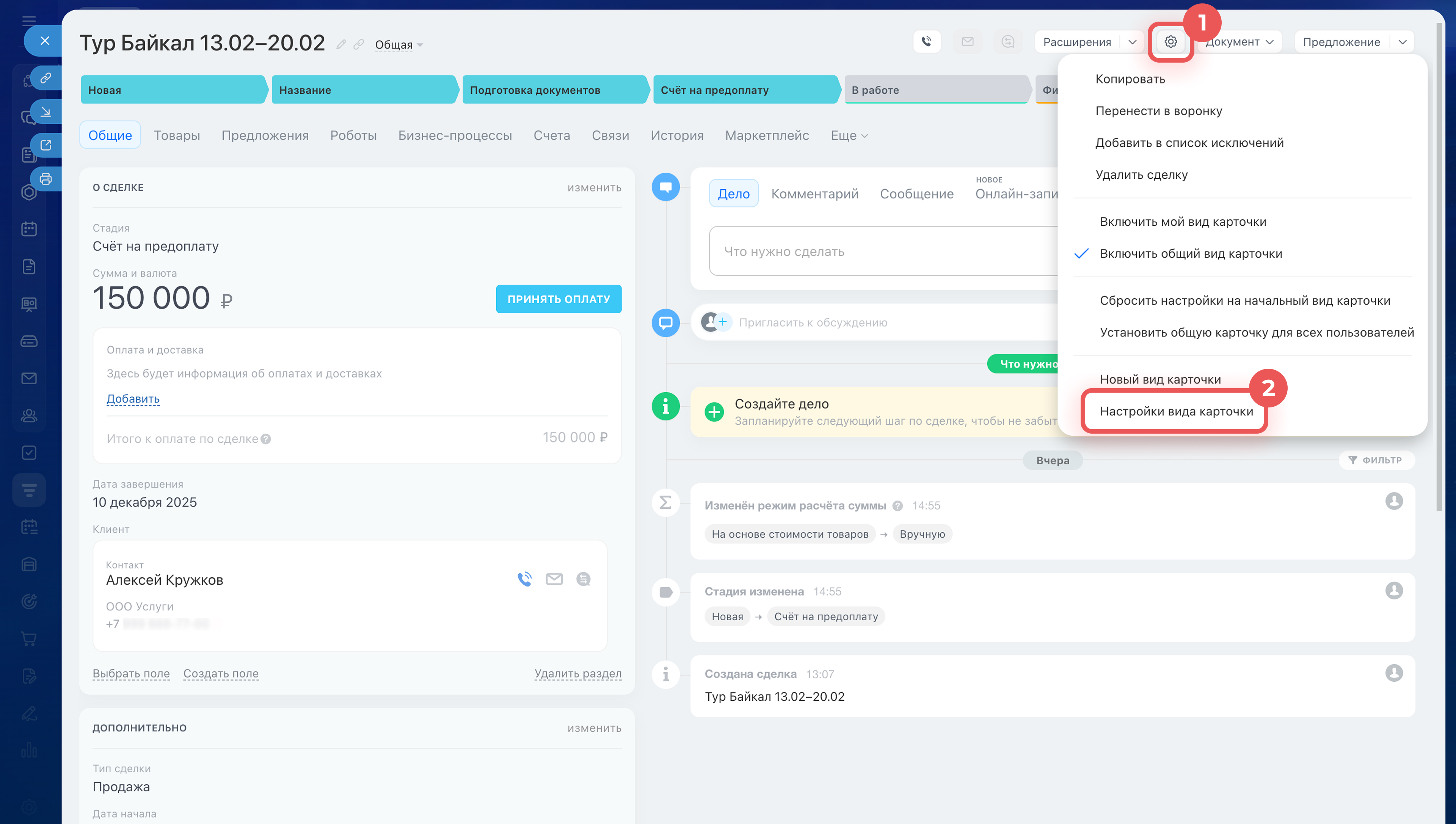Click the green plus icon near Создайте дело
Image resolution: width=1456 pixels, height=824 pixels.
(x=714, y=412)
